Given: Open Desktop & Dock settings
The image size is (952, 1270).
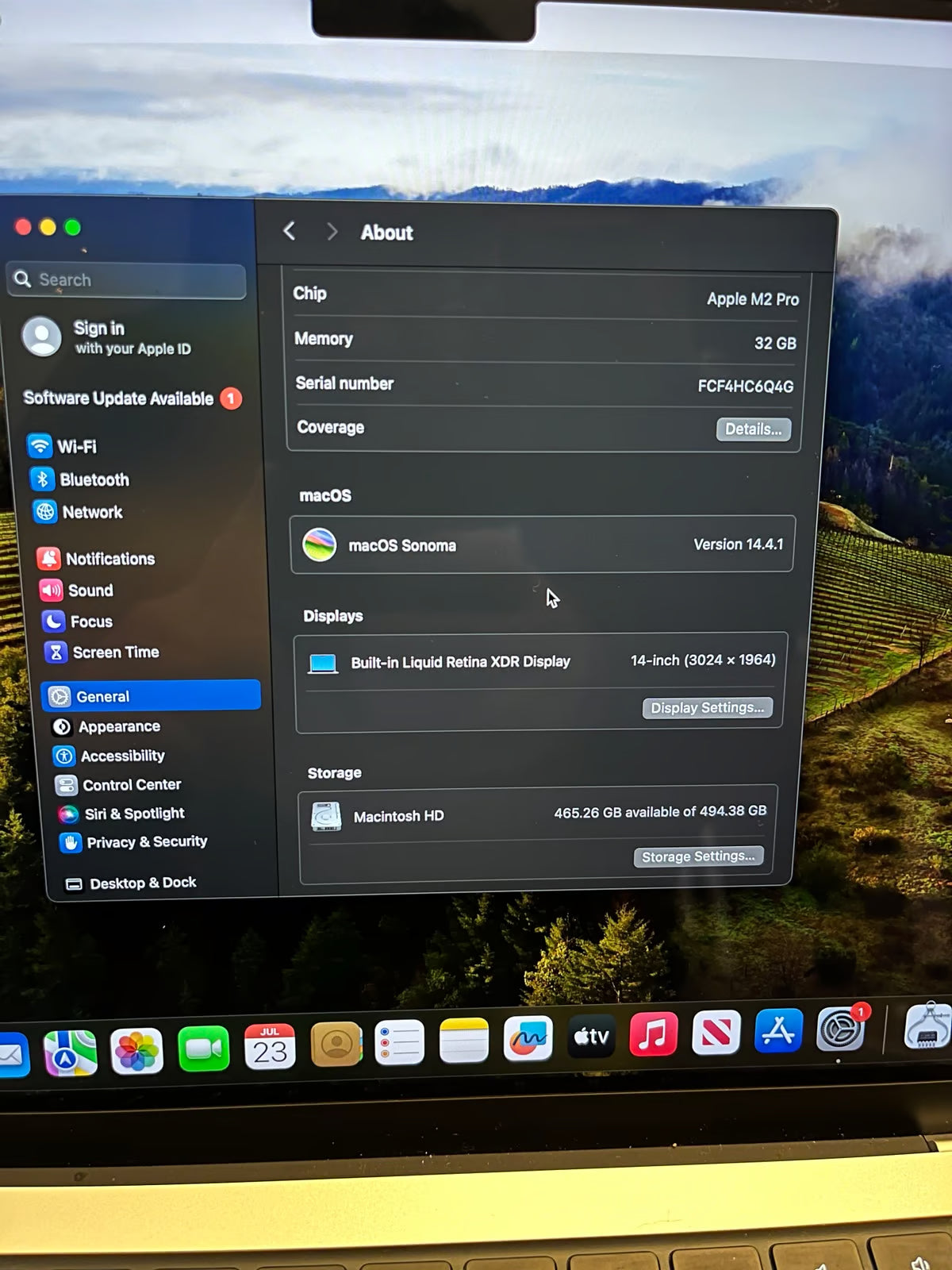Looking at the screenshot, I should tap(131, 883).
